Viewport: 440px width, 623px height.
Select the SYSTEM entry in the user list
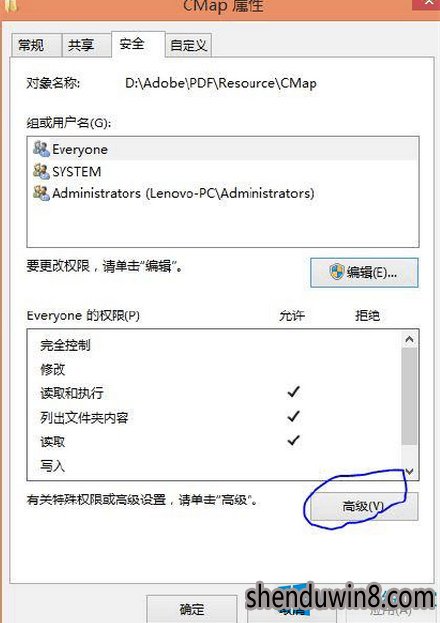pyautogui.click(x=223, y=171)
